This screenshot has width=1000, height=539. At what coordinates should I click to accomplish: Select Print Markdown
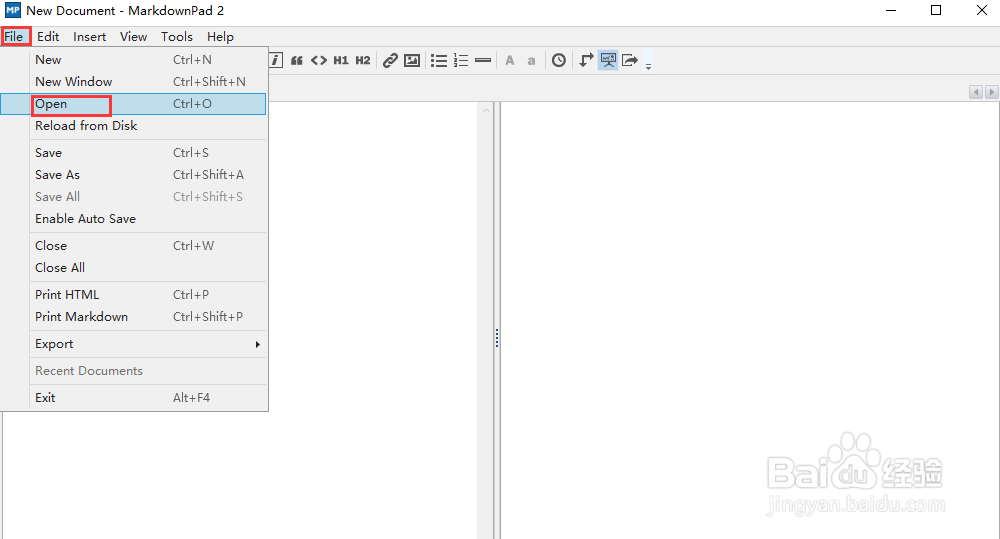pos(133,317)
